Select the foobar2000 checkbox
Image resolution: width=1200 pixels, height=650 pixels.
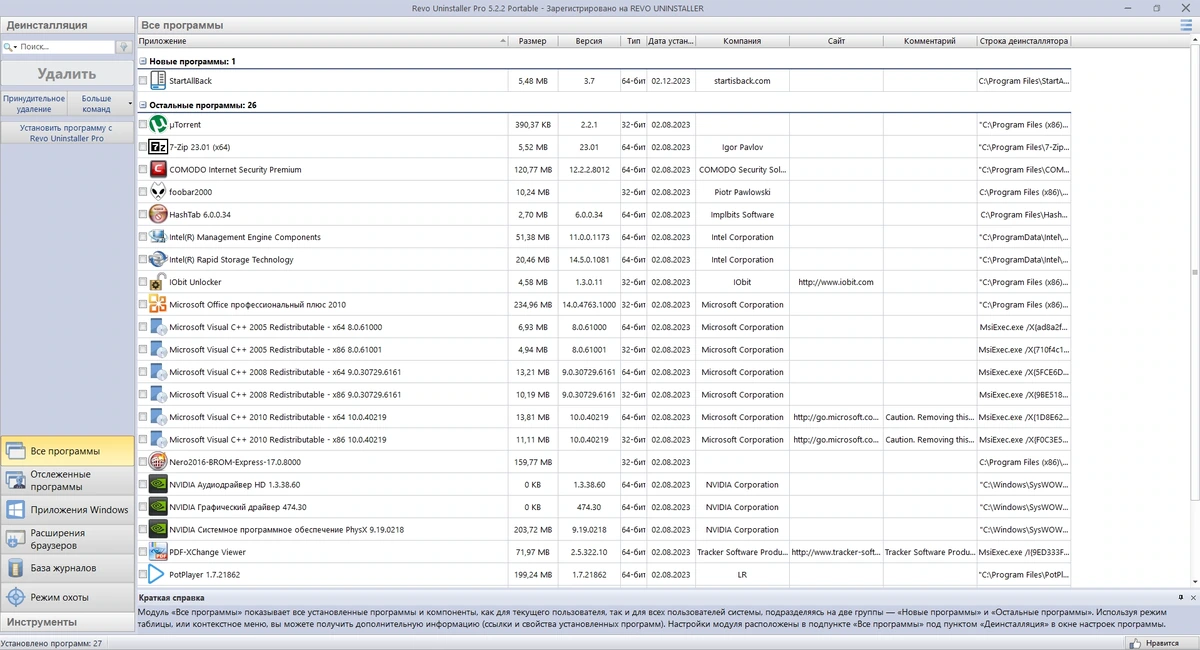(142, 193)
